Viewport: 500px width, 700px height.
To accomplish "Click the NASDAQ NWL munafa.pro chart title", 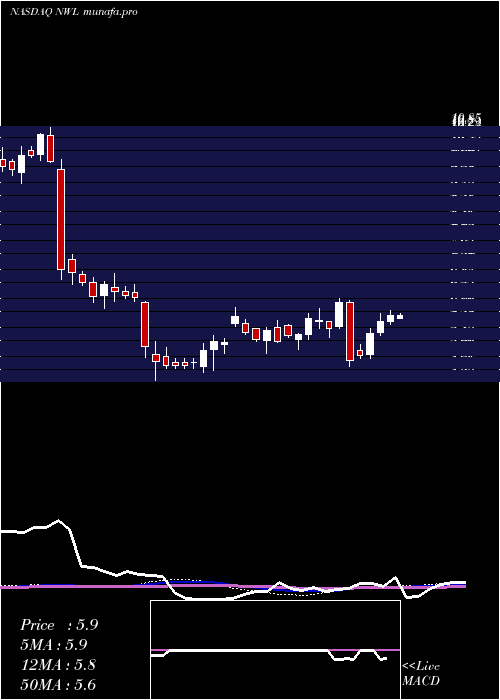I will 74,12.
